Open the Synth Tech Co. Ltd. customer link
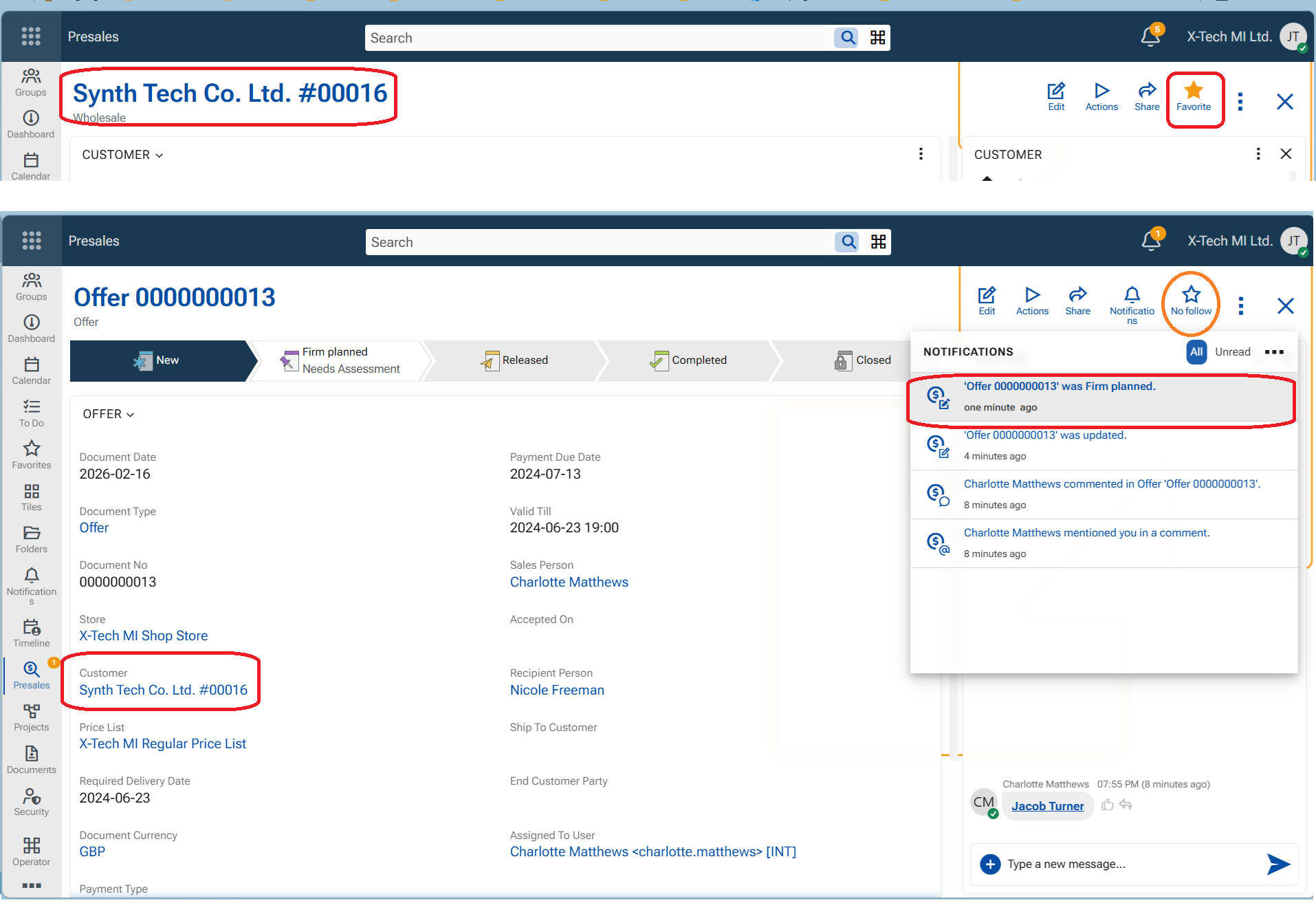 (163, 690)
